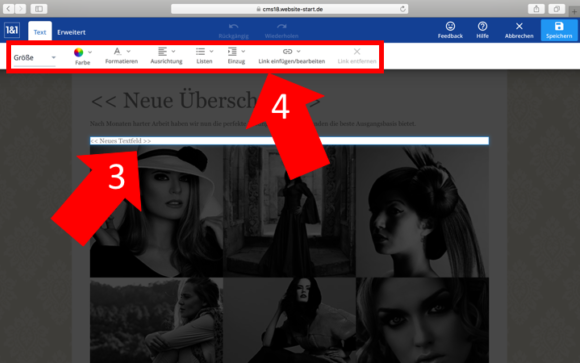Screen dimensions: 580x363
Task: Click the Neue Überschrift heading text
Action: coord(205,100)
